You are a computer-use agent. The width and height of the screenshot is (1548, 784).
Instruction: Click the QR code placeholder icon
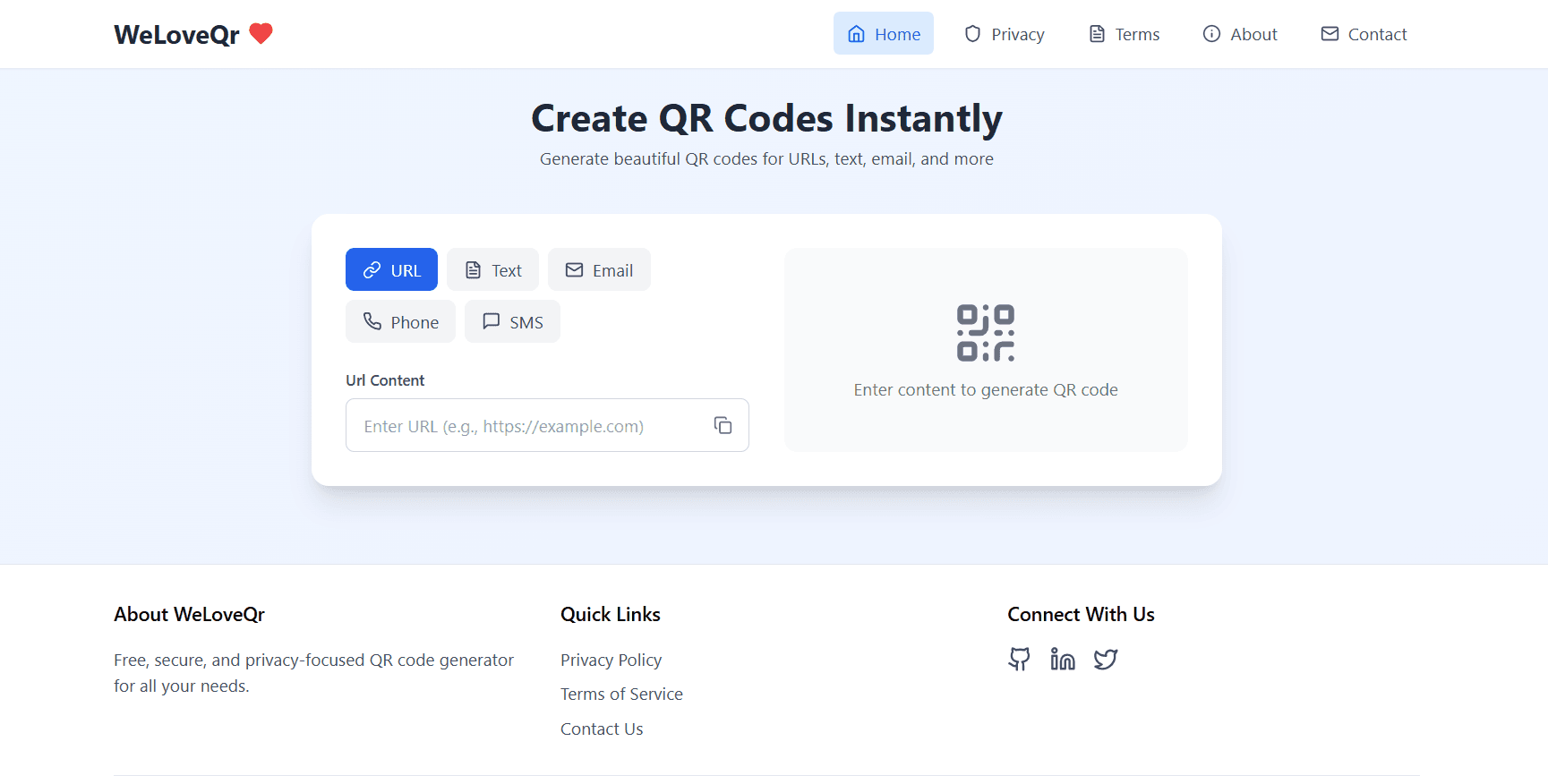coord(985,331)
